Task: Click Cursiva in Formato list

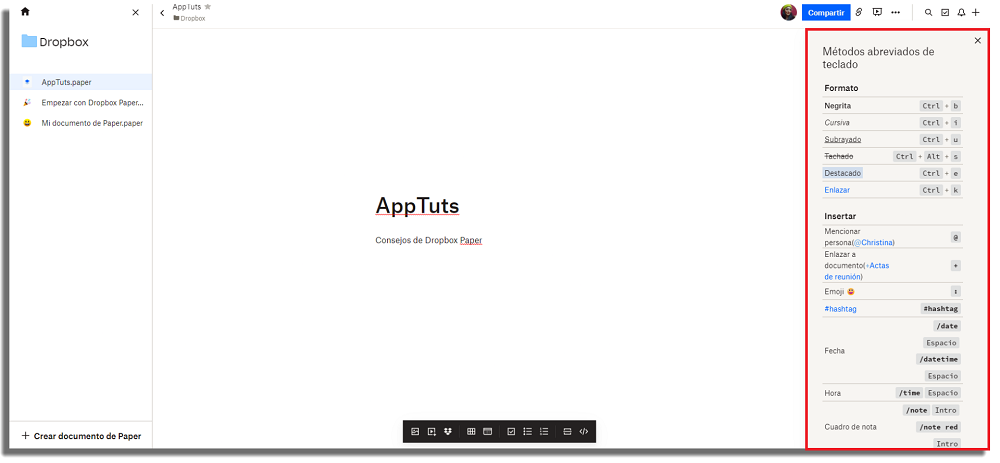Action: [837, 122]
